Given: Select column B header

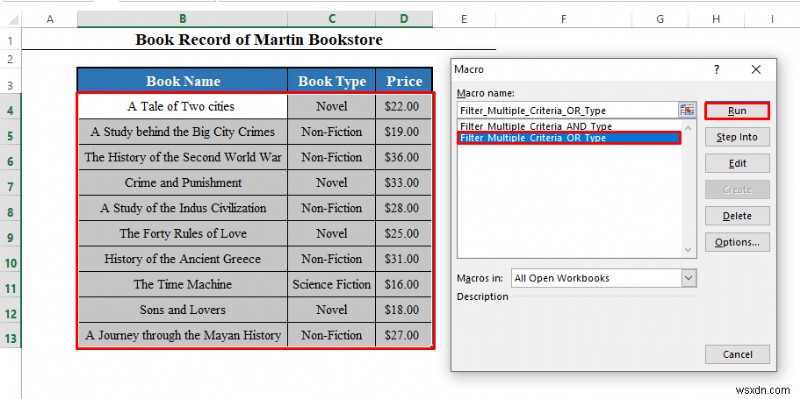Looking at the screenshot, I should tap(182, 19).
